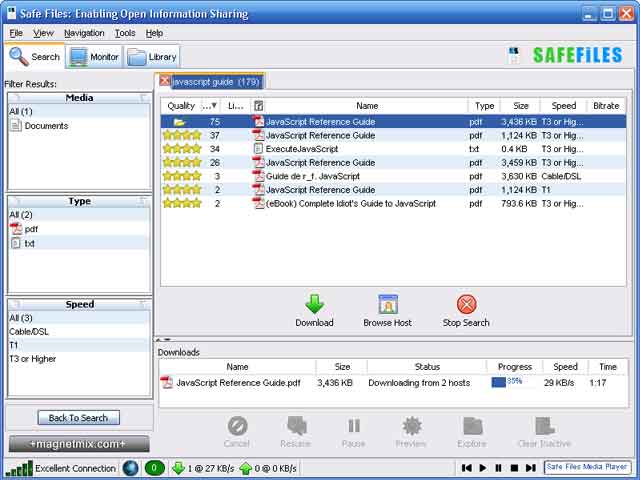Screen dimensions: 640x480
Task: Select JavaScript Reference Guide.pdf download row
Action: click(393, 383)
